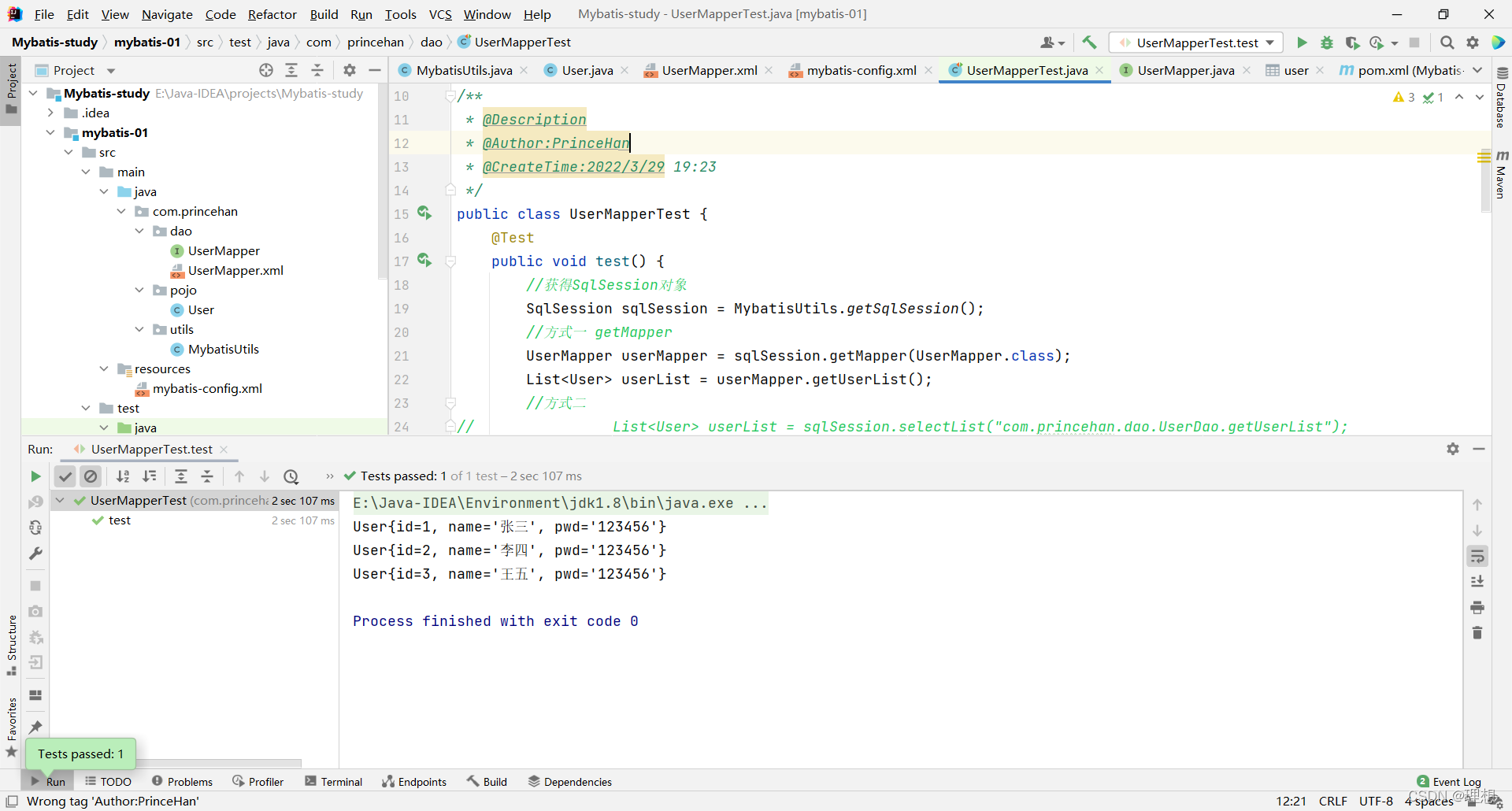Image resolution: width=1512 pixels, height=811 pixels.
Task: Hide the Project tool window
Action: [375, 70]
